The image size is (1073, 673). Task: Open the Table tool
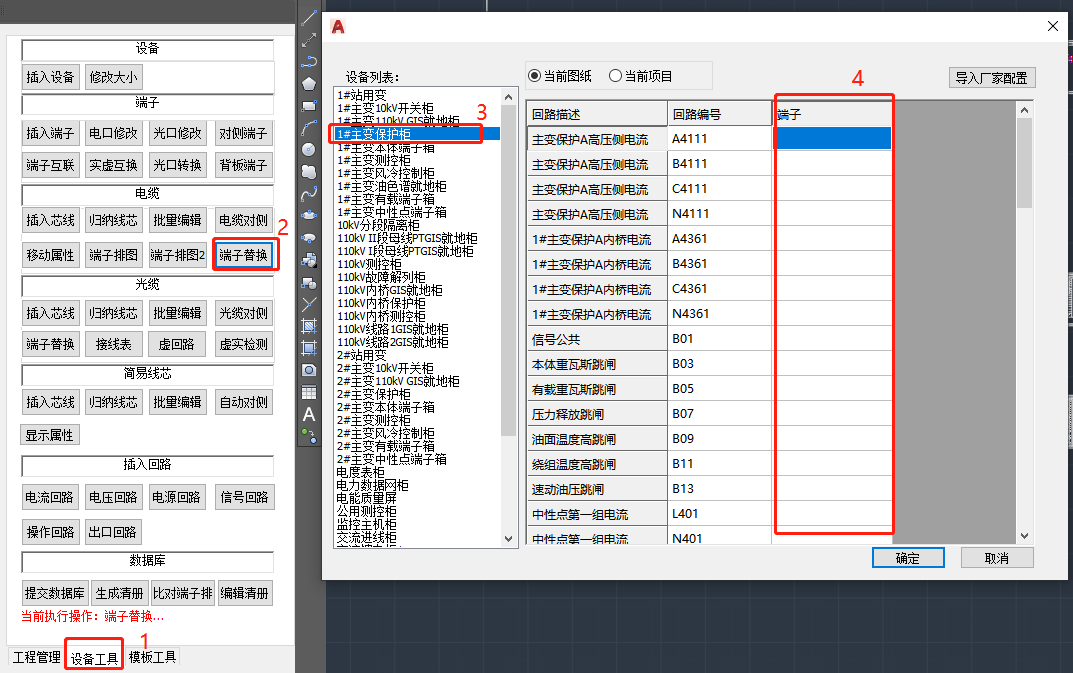pyautogui.click(x=310, y=392)
